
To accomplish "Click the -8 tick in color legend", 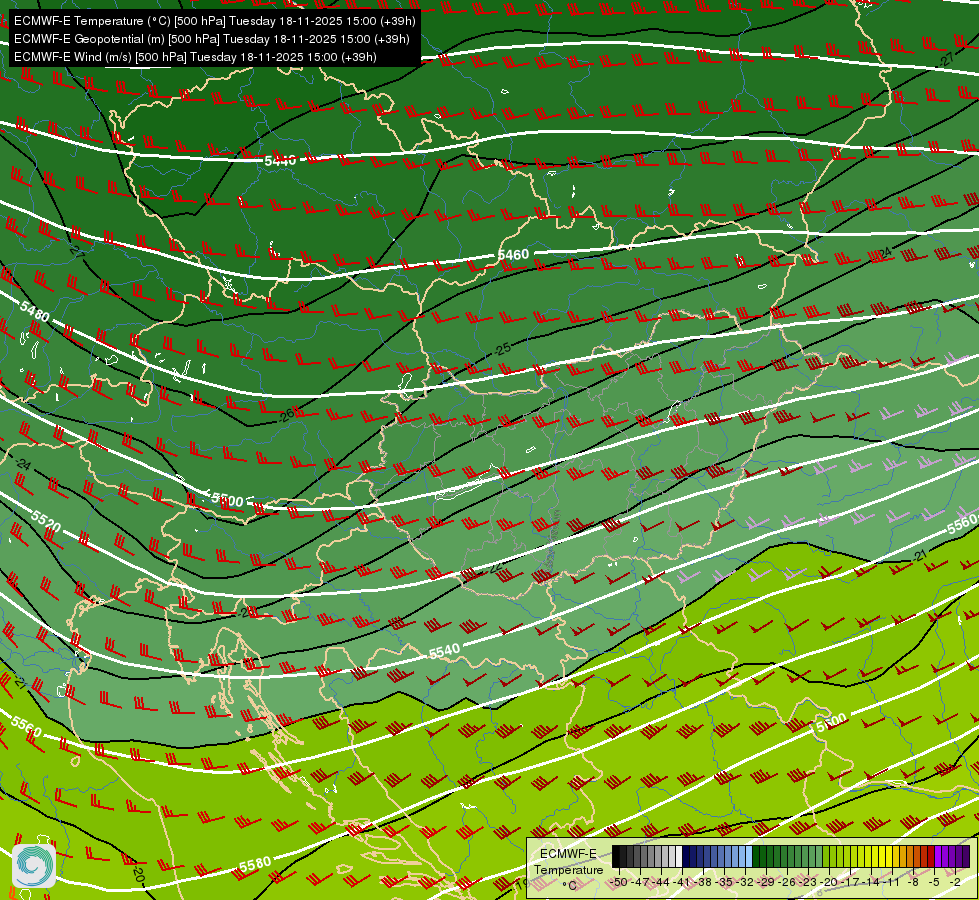I will (x=913, y=882).
